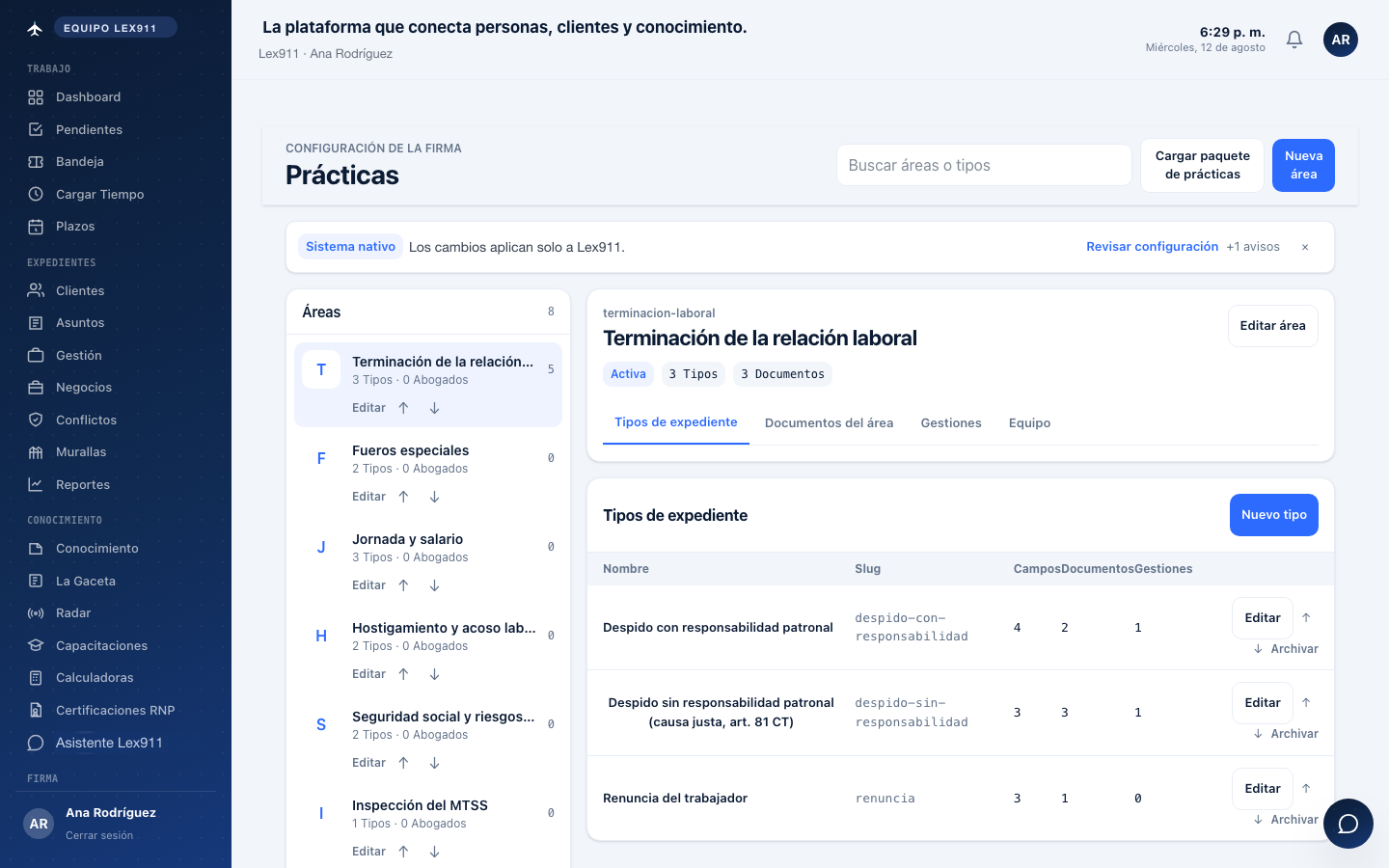Open the Calculadoras sidebar icon
The image size is (1389, 868).
click(x=36, y=678)
